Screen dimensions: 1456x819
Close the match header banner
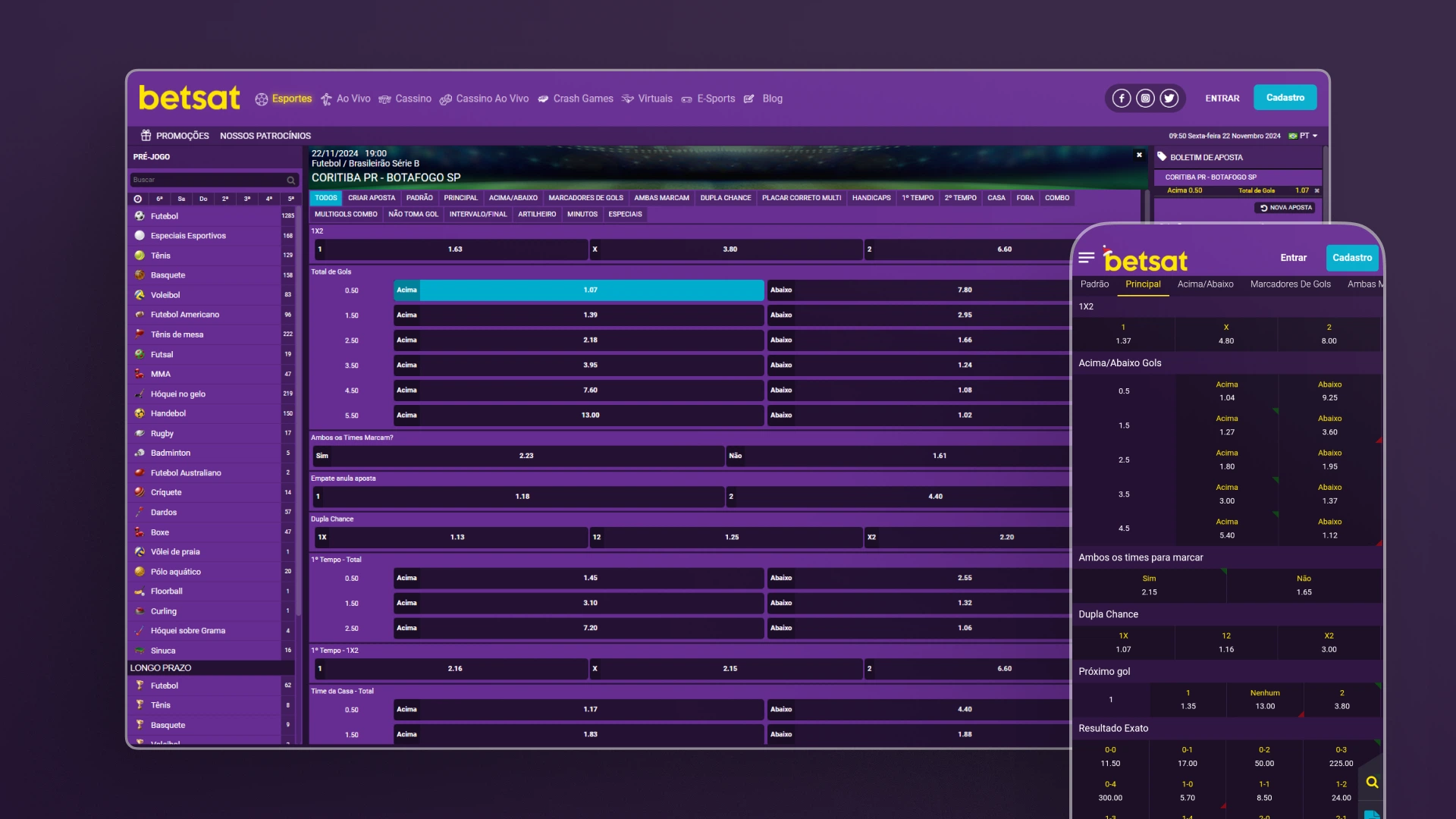(x=1139, y=155)
